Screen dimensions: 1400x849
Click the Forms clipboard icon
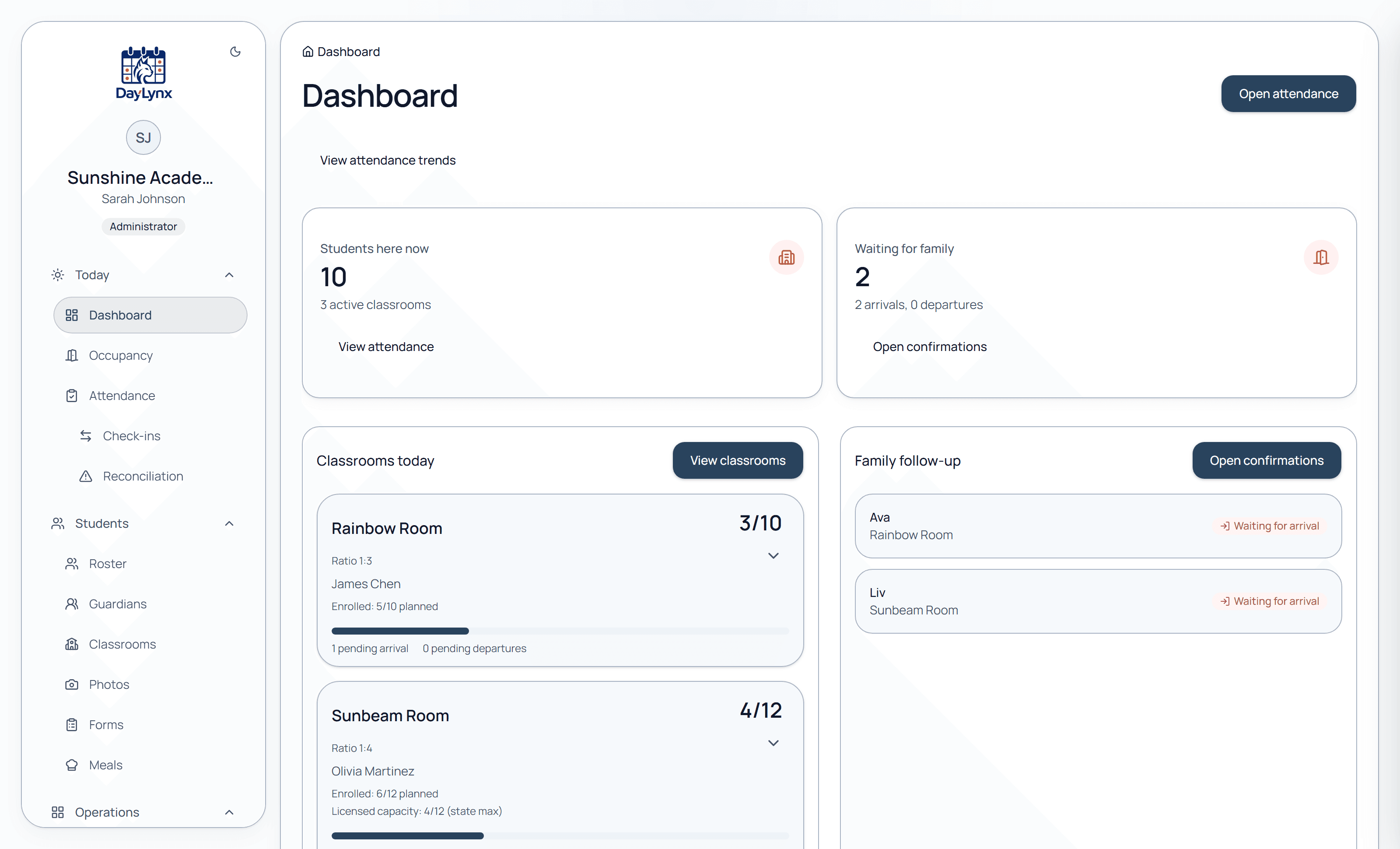72,726
